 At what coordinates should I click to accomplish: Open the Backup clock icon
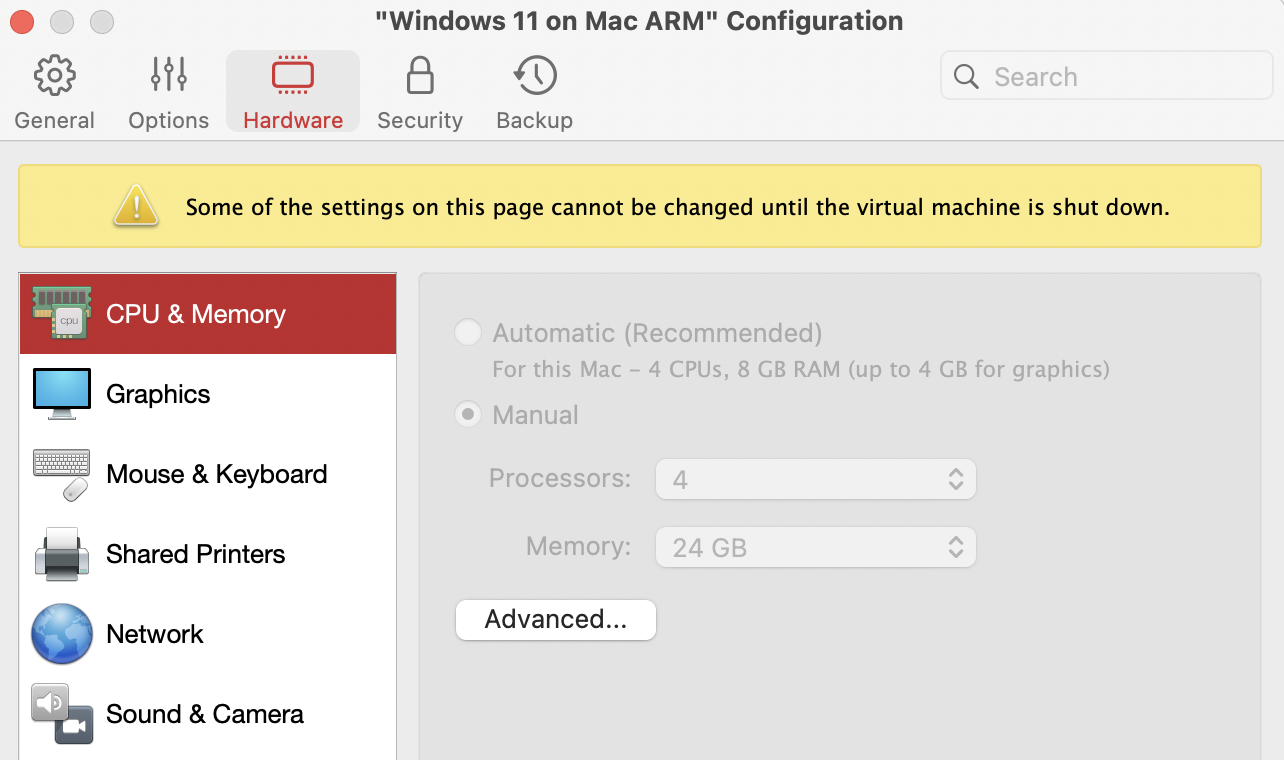point(535,76)
